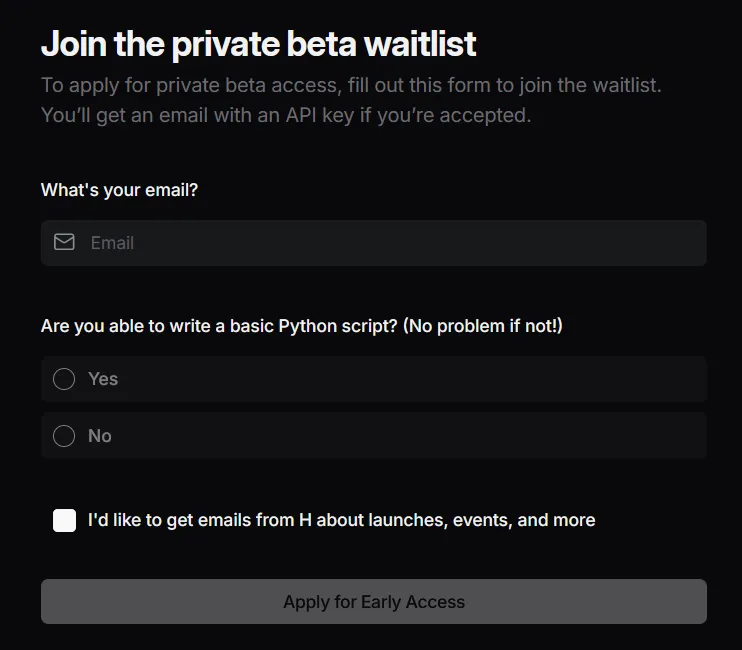Click the "(No problem if not!)" text
742x650 pixels.
[x=483, y=326]
